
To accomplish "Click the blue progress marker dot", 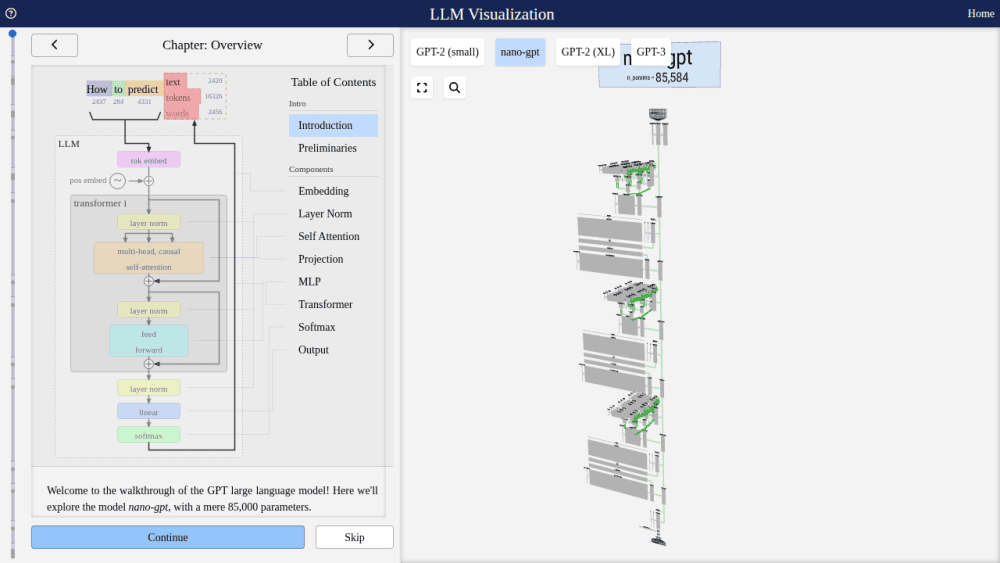I will [12, 34].
